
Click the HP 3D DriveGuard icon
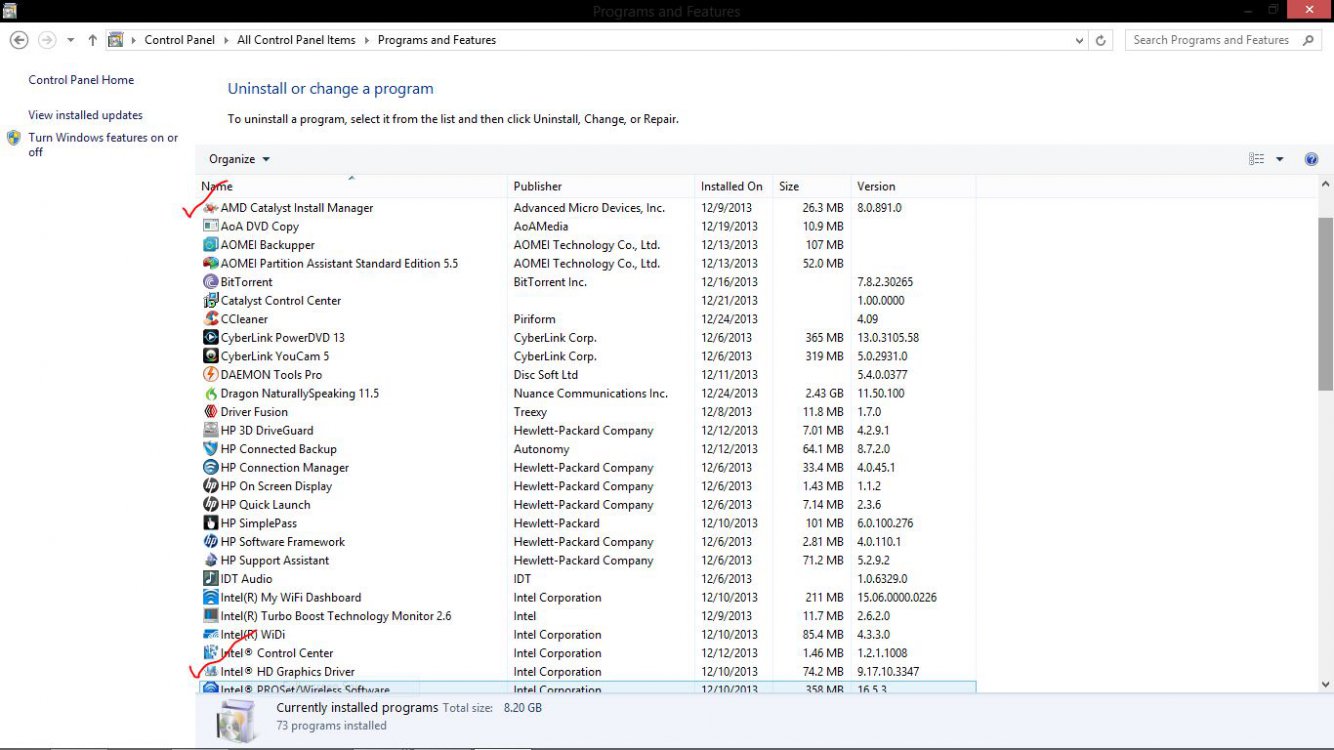coord(211,431)
